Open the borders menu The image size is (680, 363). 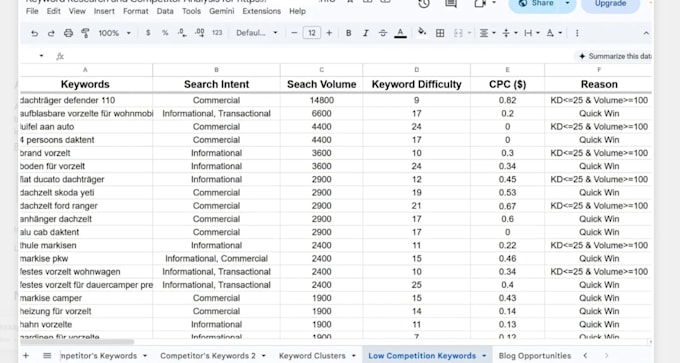click(440, 33)
